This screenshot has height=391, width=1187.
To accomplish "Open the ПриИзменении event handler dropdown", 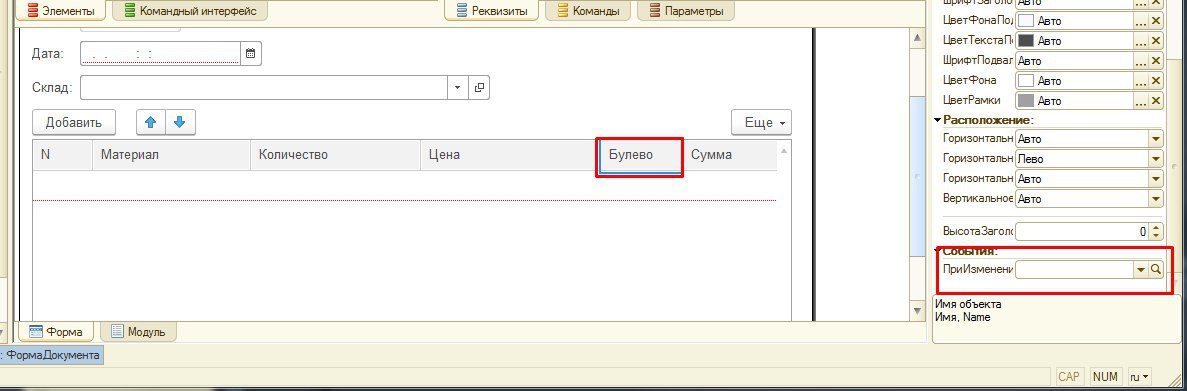I will tap(1141, 269).
